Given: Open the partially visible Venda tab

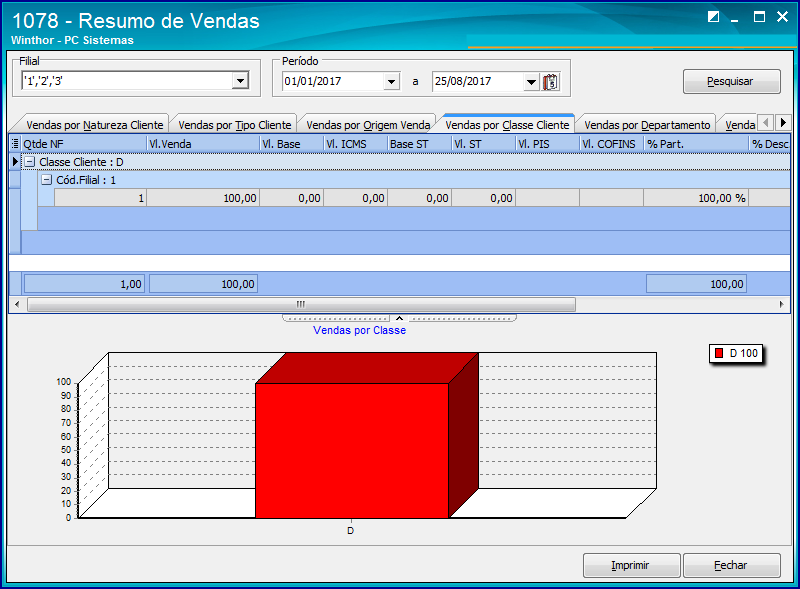Looking at the screenshot, I should (x=738, y=125).
